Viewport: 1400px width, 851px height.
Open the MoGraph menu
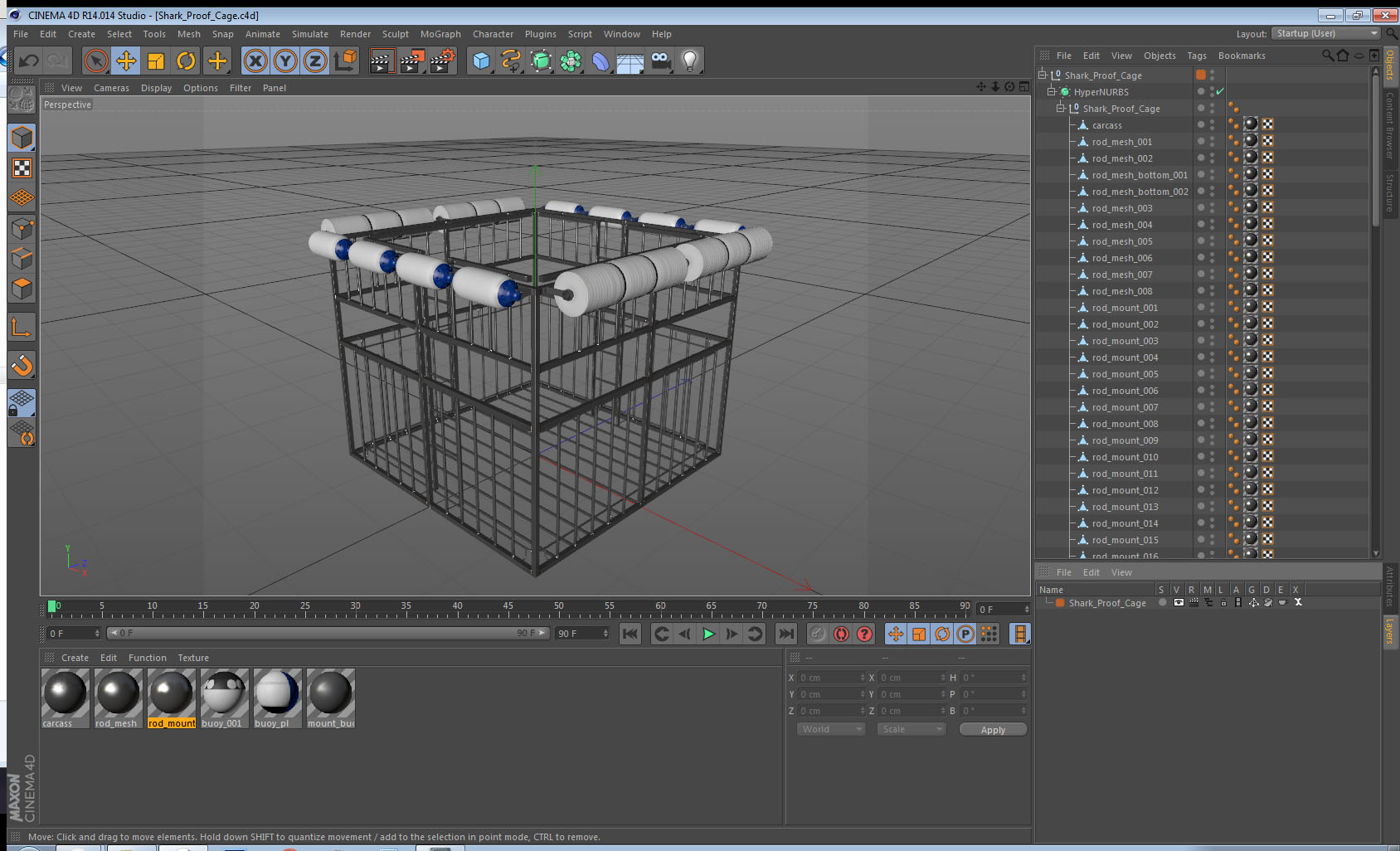440,34
